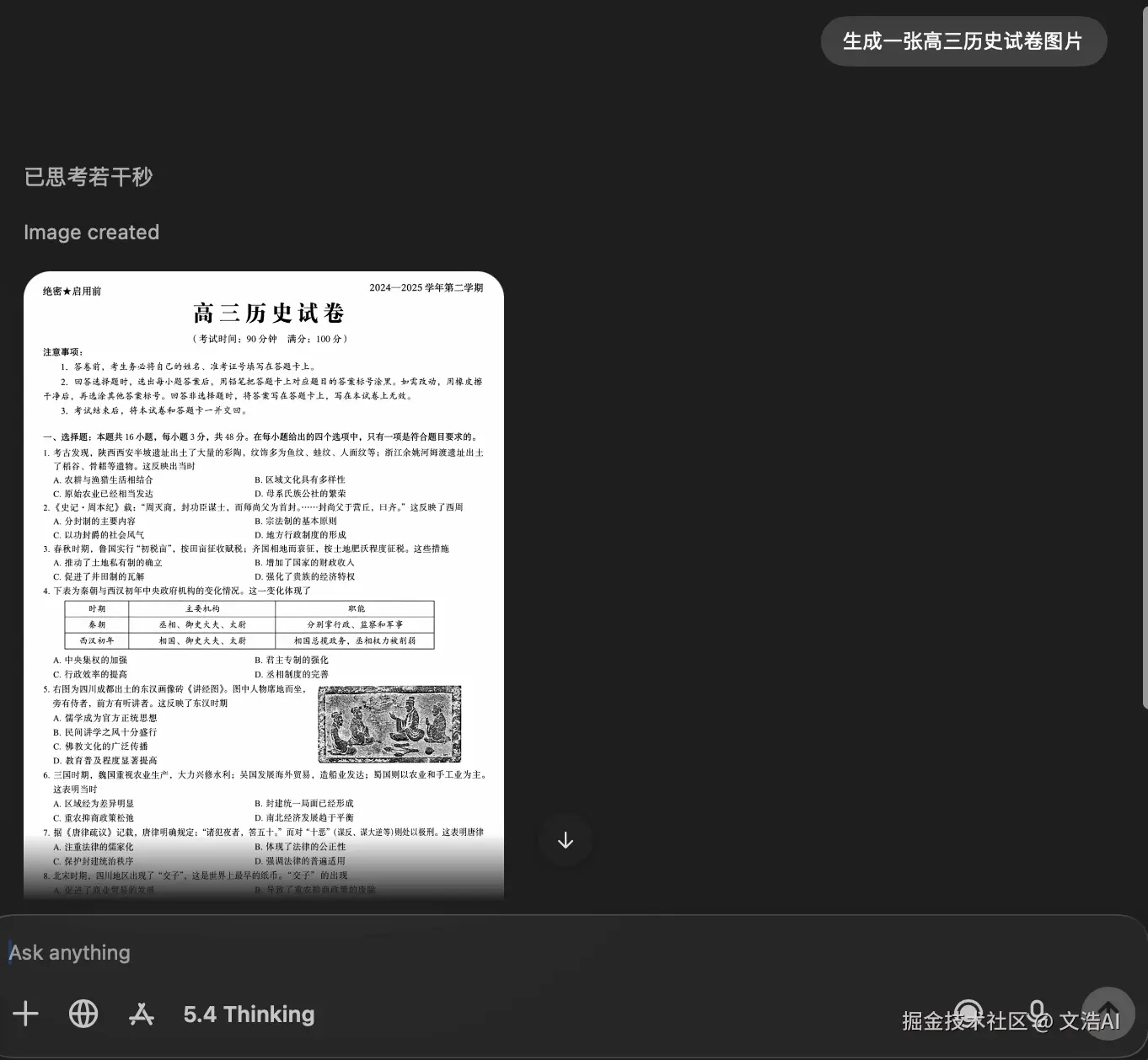Click the Image created label
Viewport: 1148px width, 1060px height.
(x=91, y=232)
